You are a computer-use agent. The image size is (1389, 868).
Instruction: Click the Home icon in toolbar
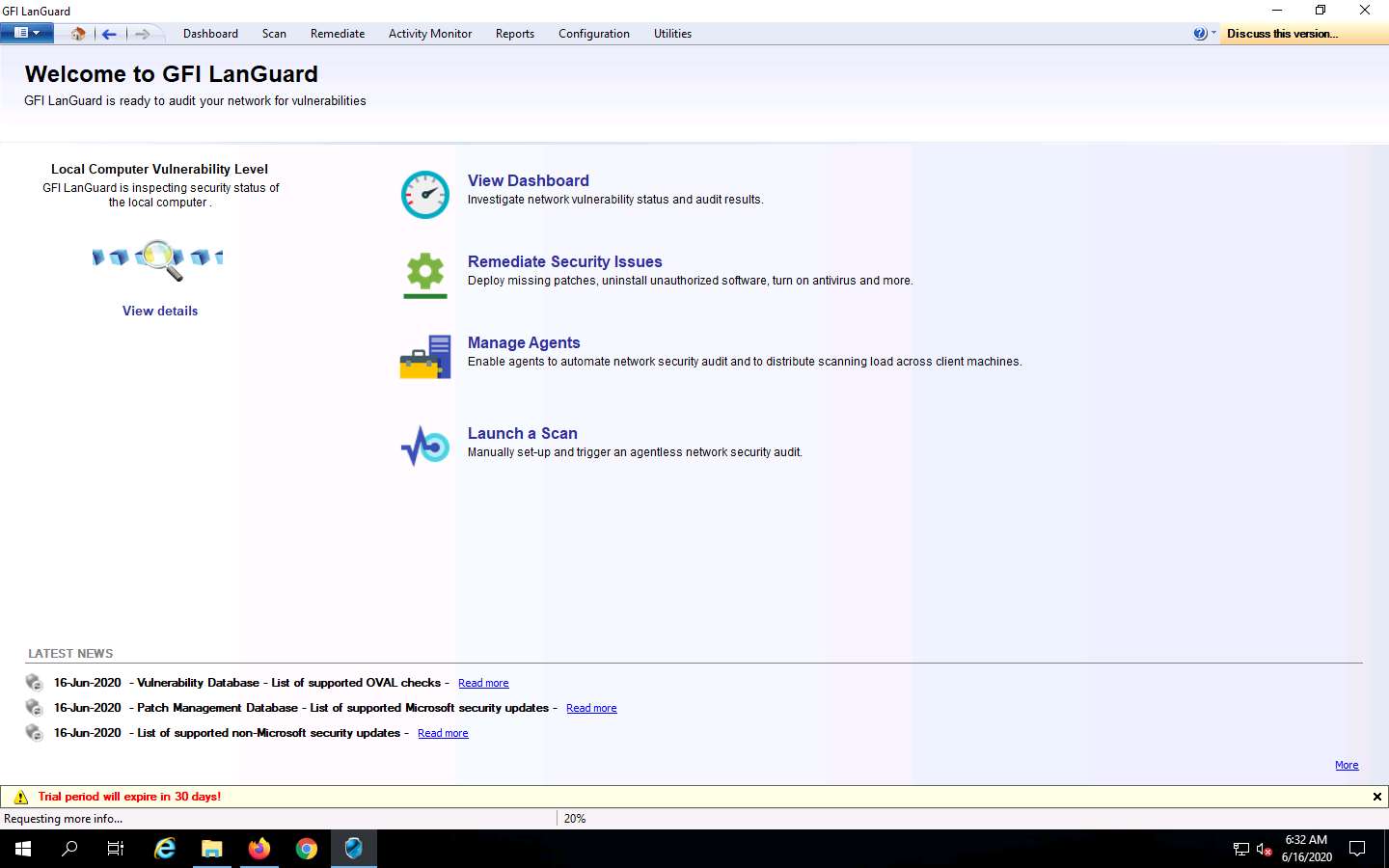(x=78, y=34)
